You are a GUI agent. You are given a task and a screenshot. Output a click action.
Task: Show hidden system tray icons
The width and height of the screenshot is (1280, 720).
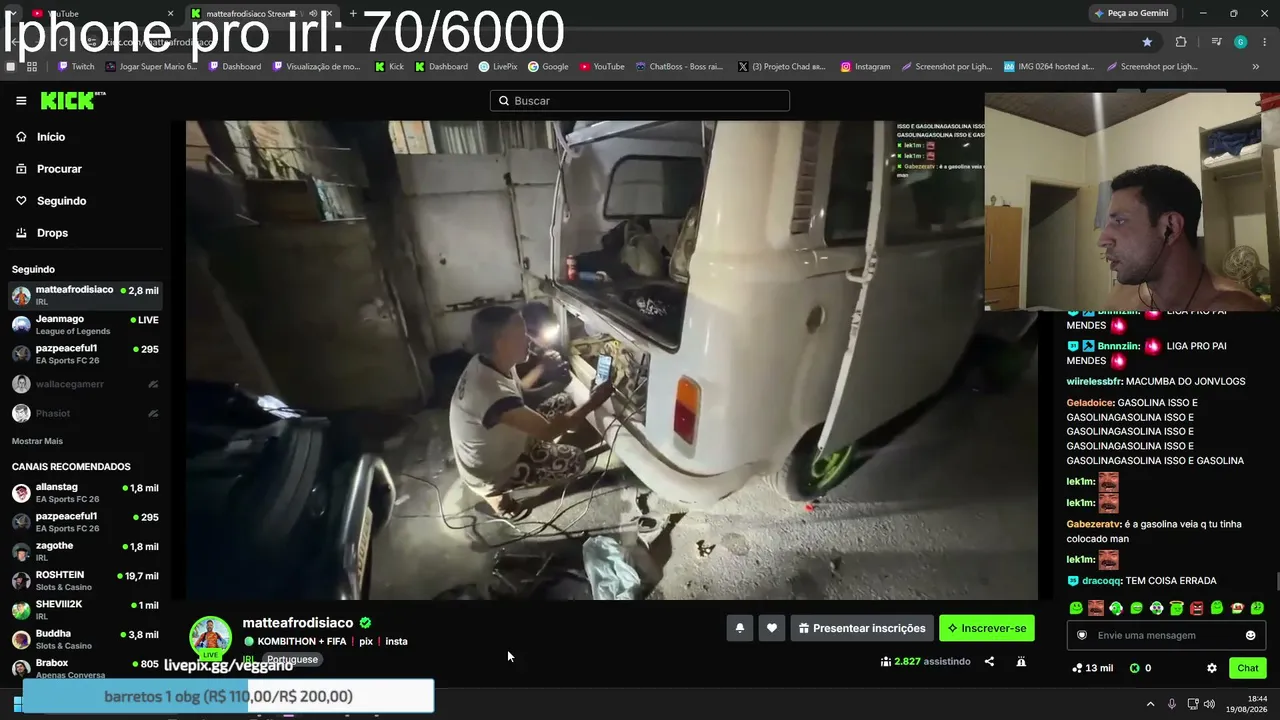click(1150, 704)
